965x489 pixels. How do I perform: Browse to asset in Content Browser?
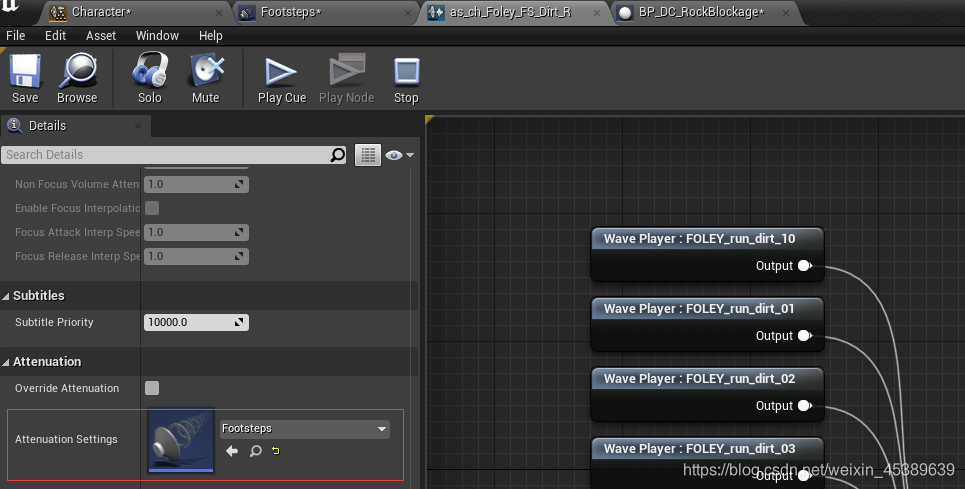tap(77, 79)
